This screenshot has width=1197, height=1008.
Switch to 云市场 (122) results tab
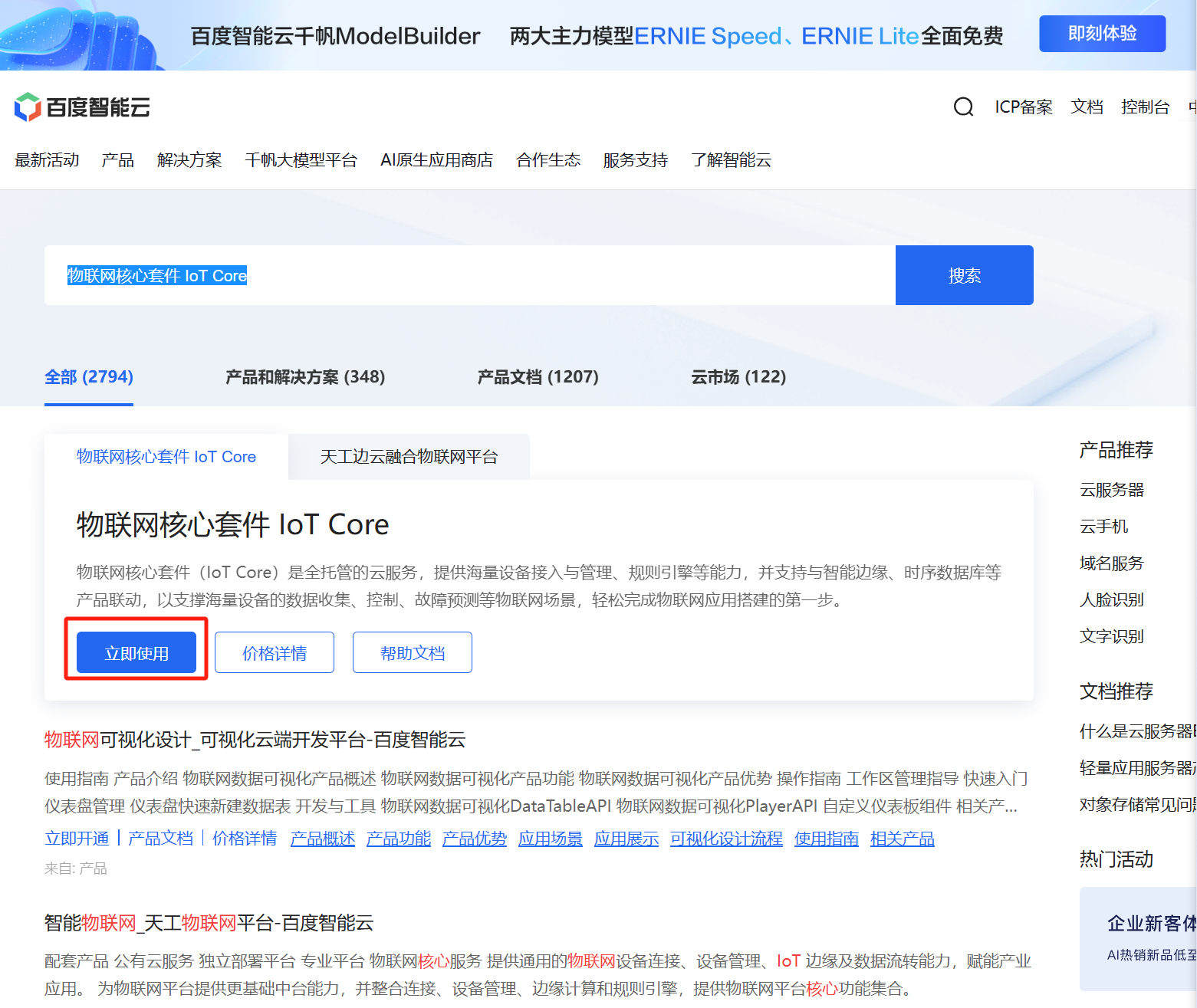click(x=738, y=377)
